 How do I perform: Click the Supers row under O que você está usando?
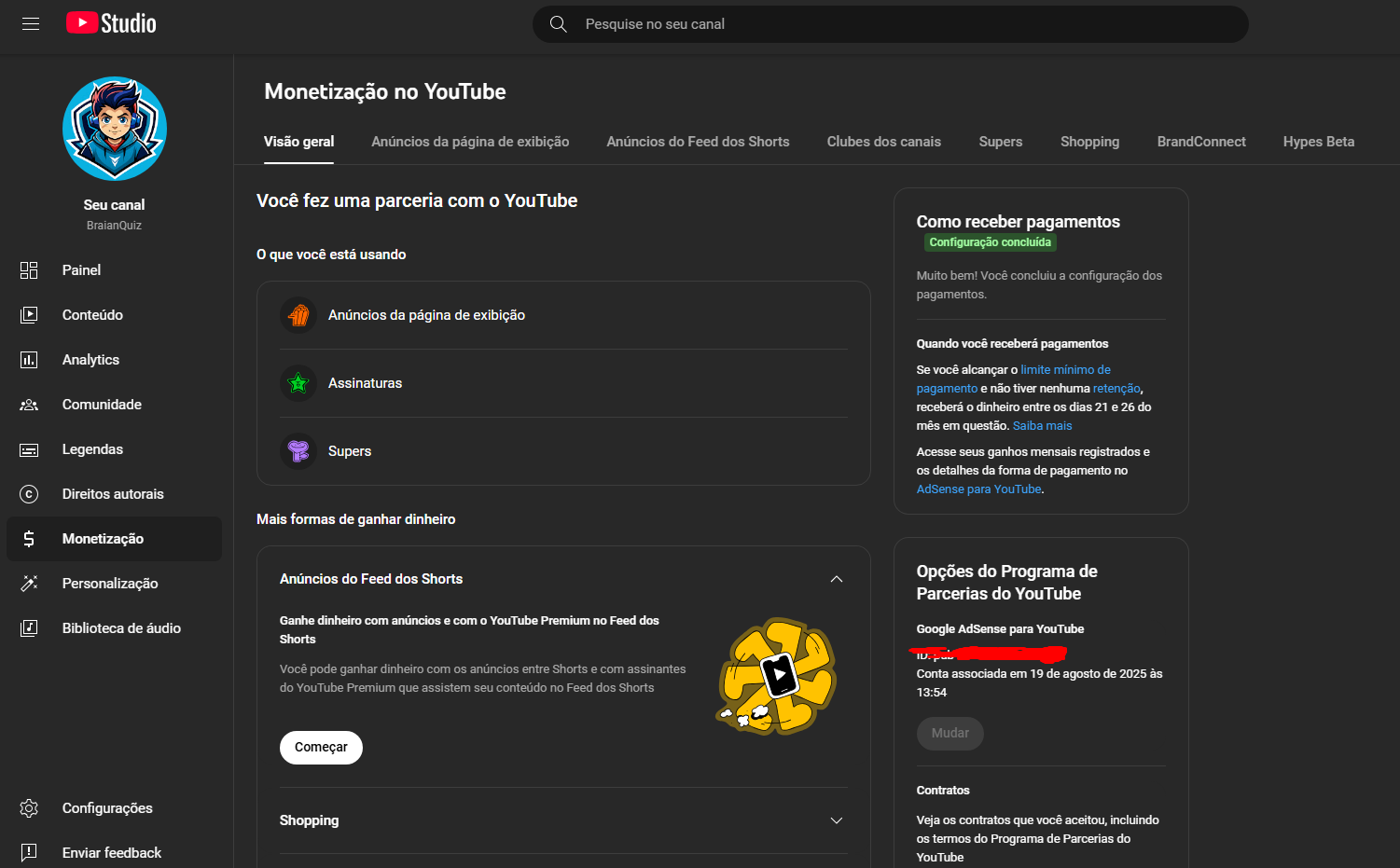[563, 451]
